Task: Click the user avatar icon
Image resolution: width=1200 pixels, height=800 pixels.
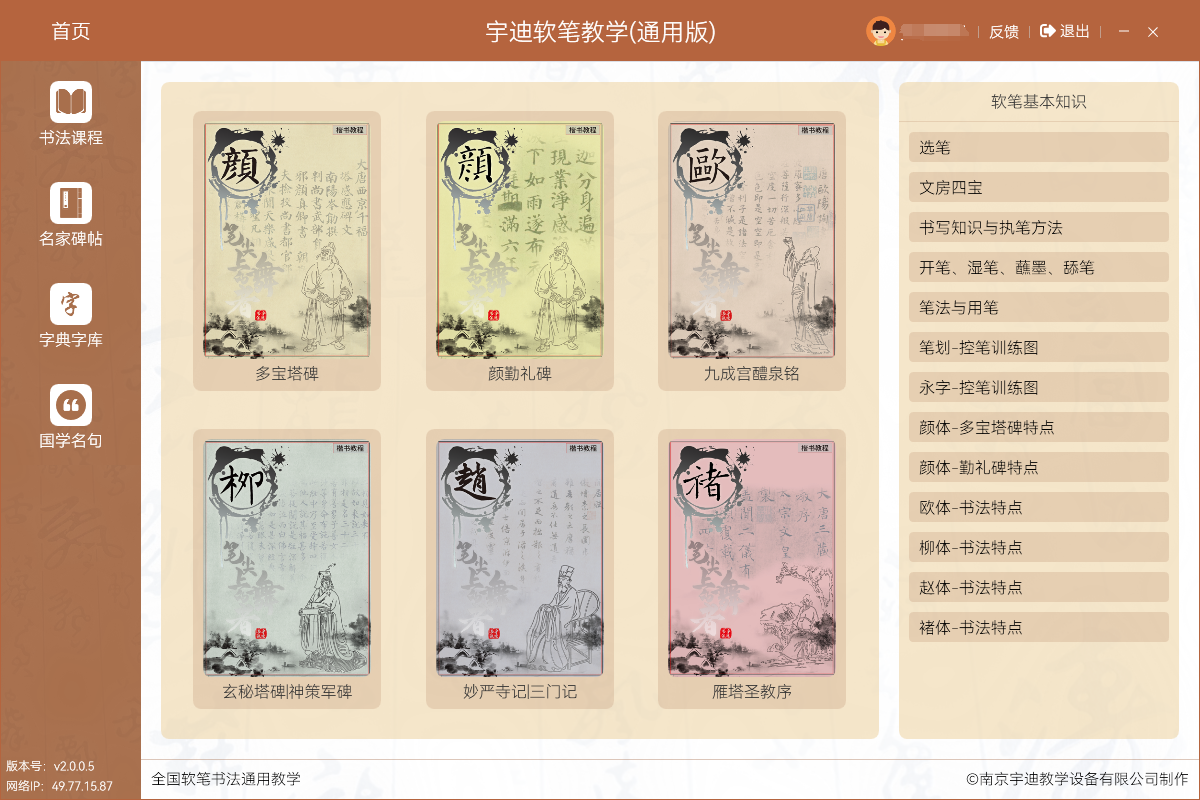Action: coord(880,31)
